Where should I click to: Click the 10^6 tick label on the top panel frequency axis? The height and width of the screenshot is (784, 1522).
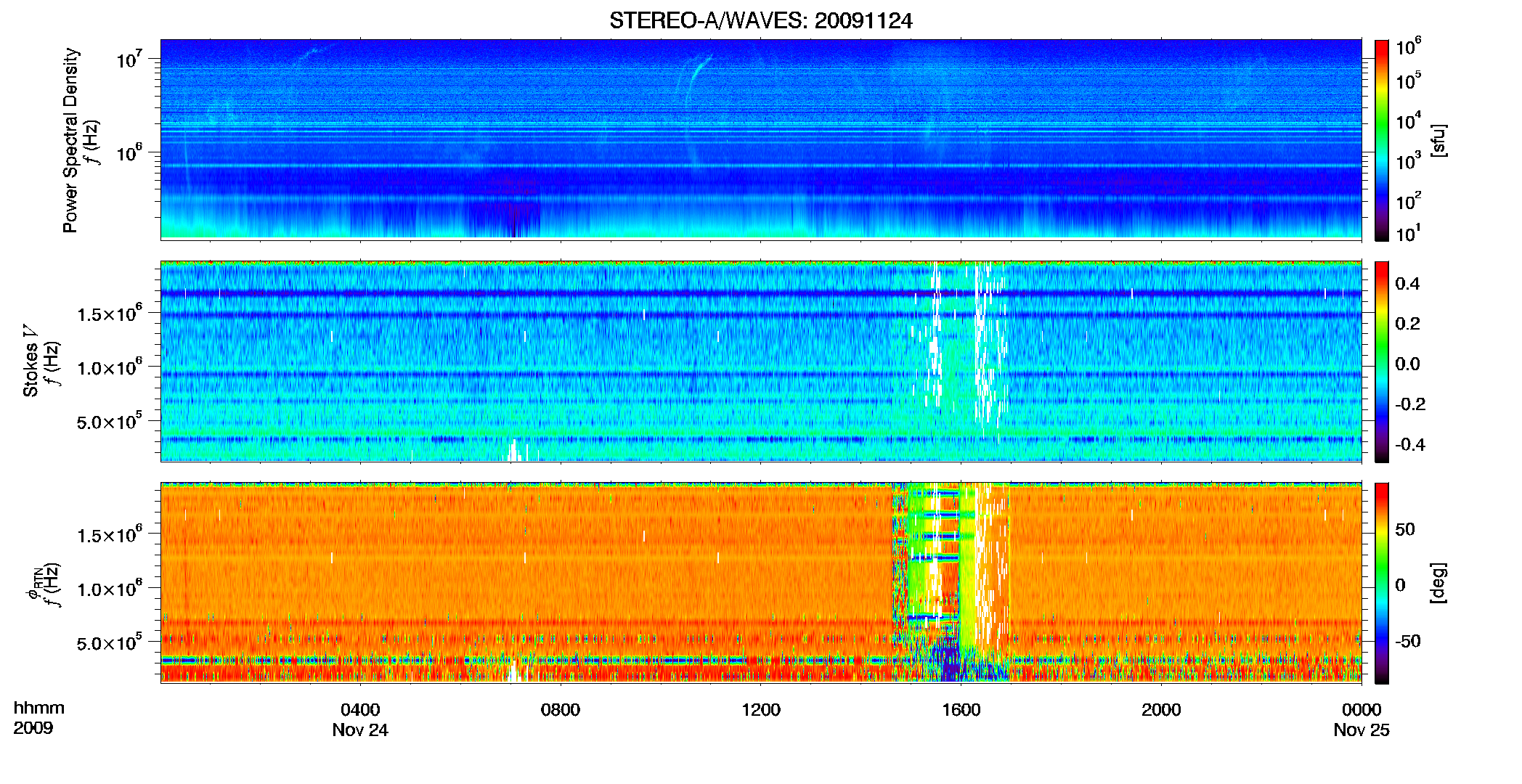coord(130,152)
